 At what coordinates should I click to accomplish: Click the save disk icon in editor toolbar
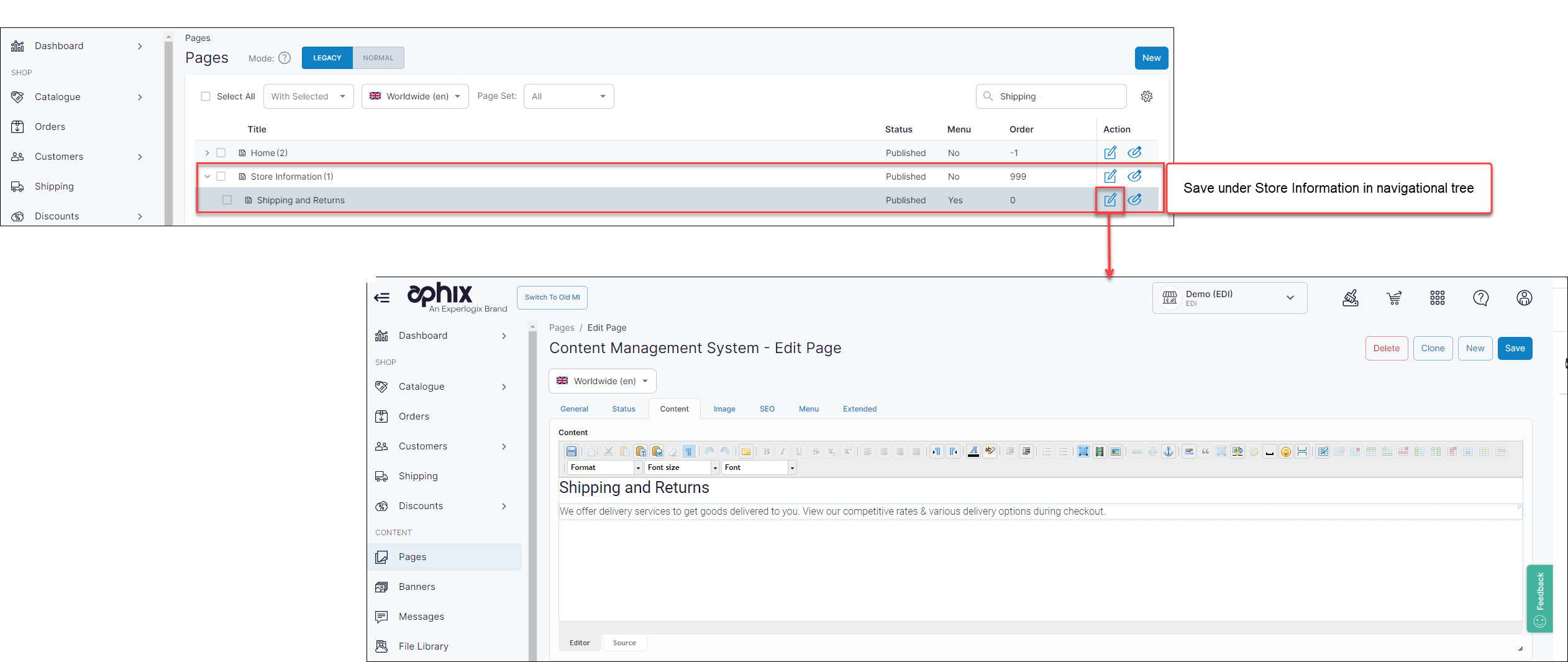(x=571, y=451)
